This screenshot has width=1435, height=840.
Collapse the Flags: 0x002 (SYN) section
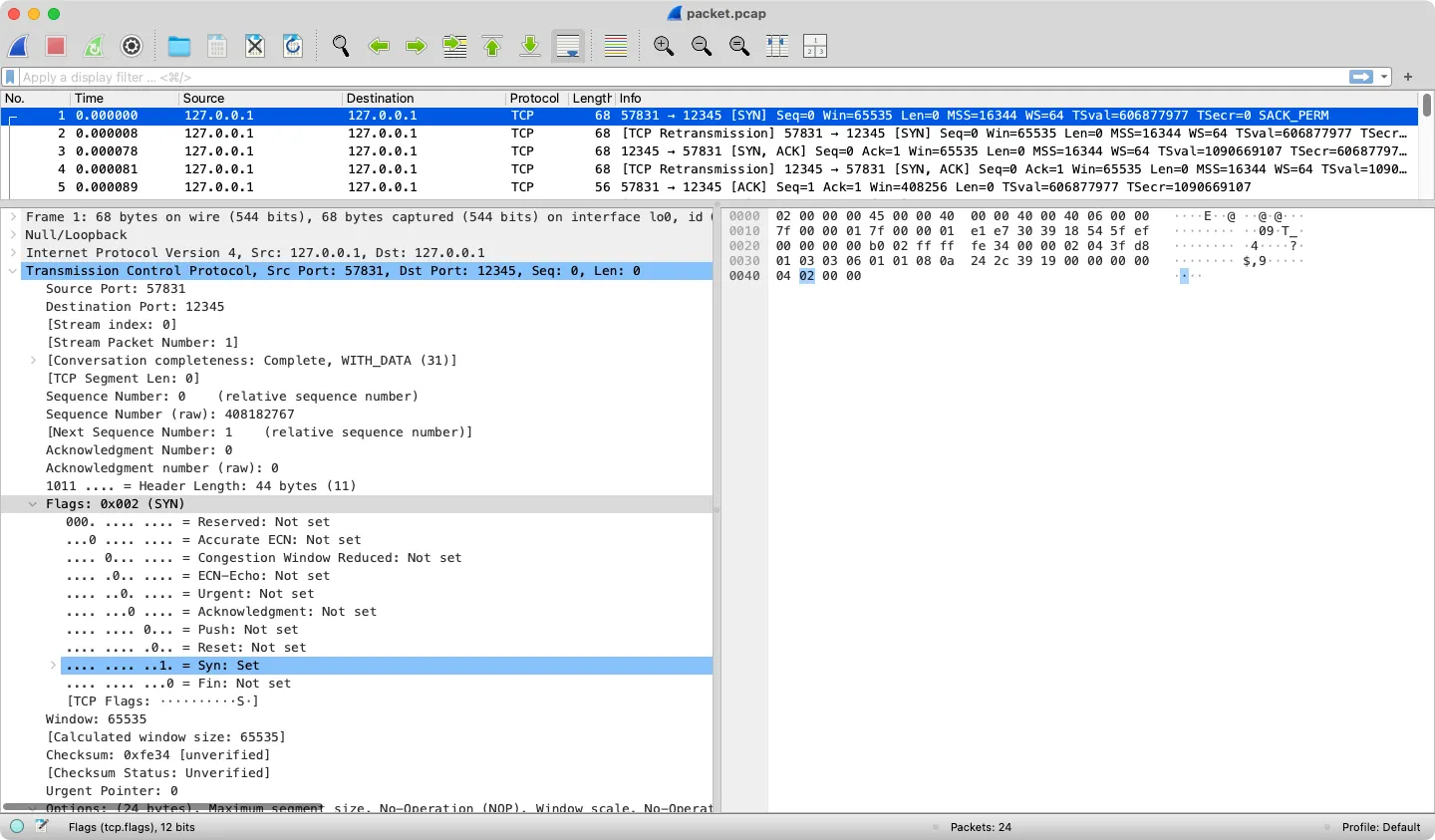(33, 504)
